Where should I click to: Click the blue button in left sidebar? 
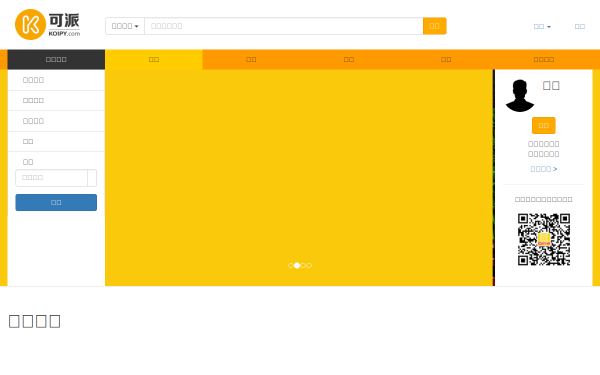[x=56, y=202]
